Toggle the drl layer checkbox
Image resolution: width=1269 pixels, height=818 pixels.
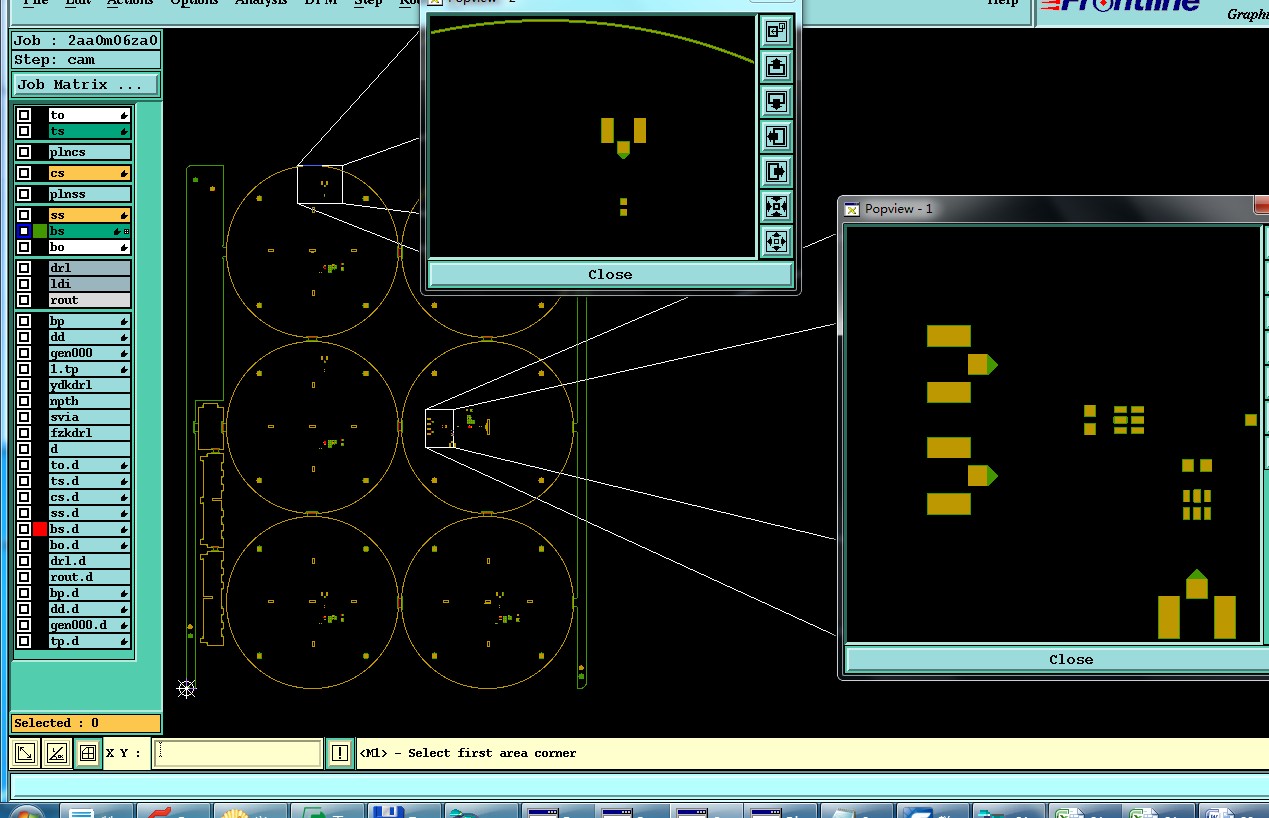[x=24, y=269]
